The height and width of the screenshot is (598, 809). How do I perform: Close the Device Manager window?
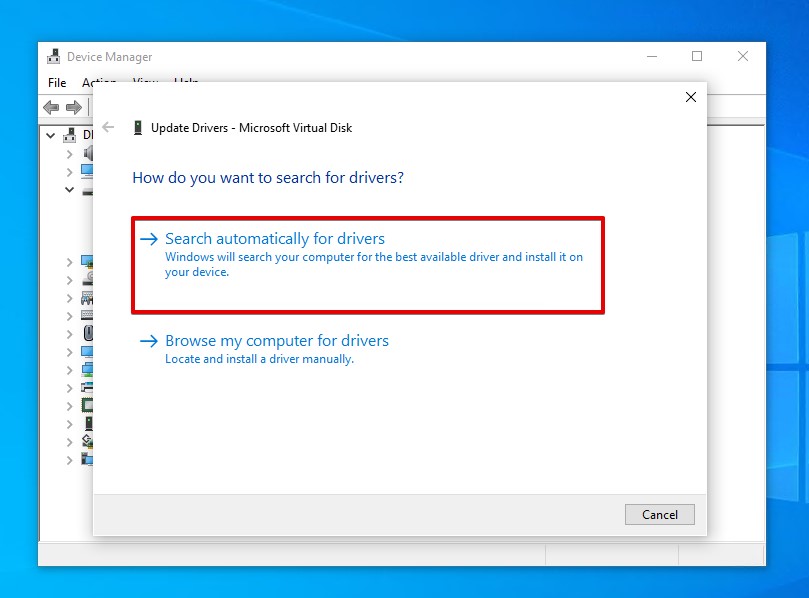pyautogui.click(x=743, y=57)
